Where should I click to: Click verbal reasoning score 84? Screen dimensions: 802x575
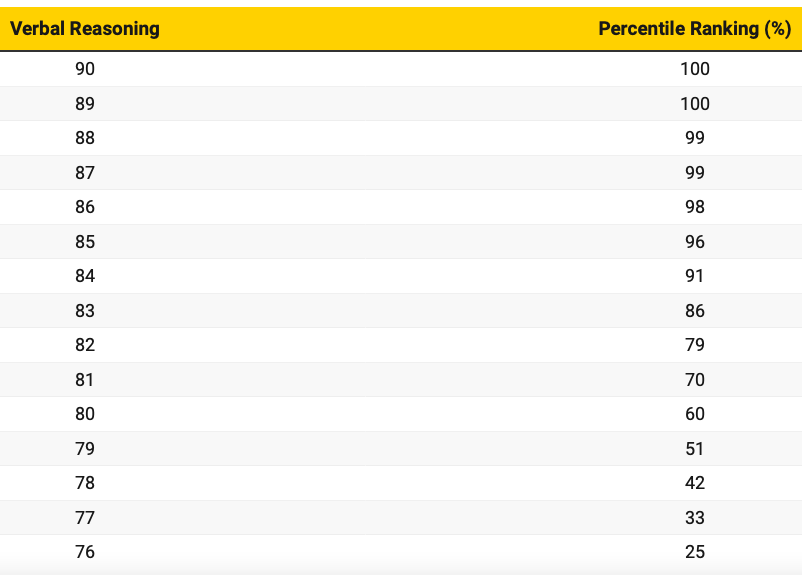[x=85, y=276]
